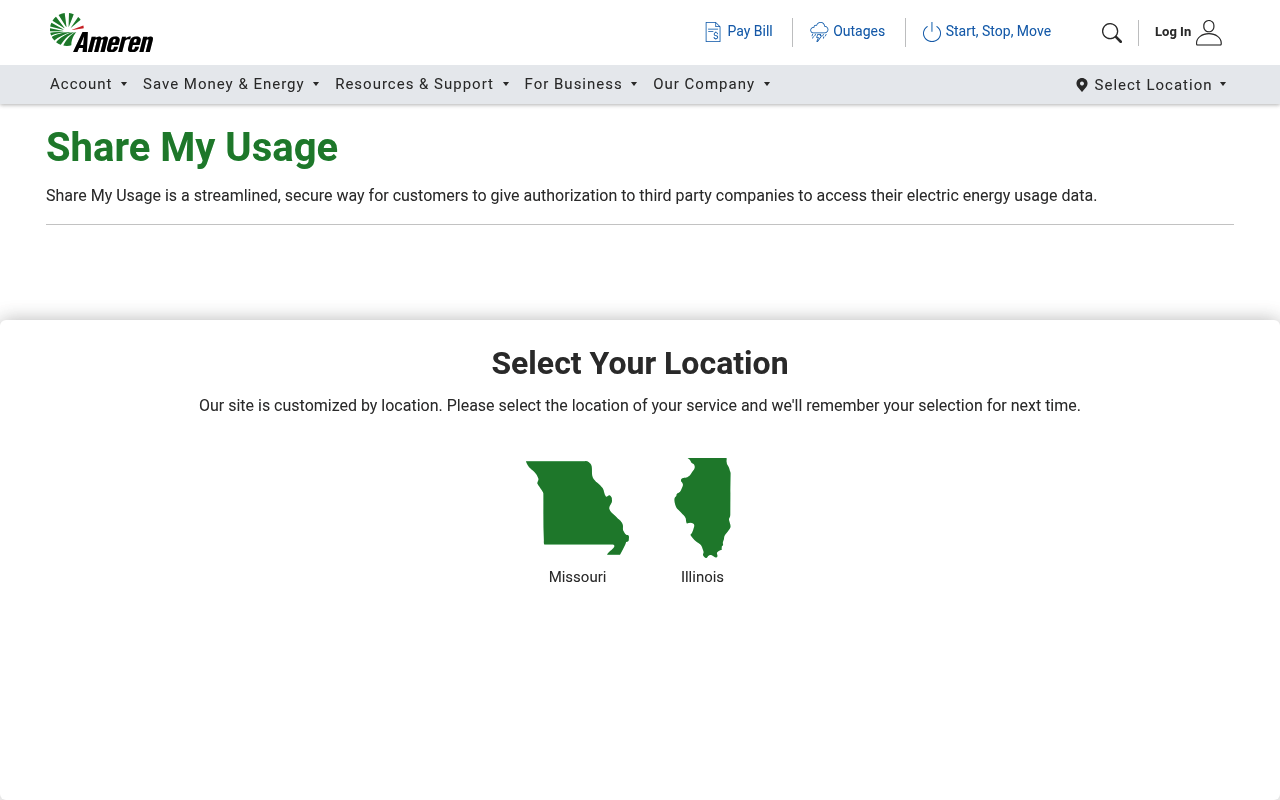Click the Share My Usage description sentence
Image resolution: width=1280 pixels, height=800 pixels.
pyautogui.click(x=571, y=195)
